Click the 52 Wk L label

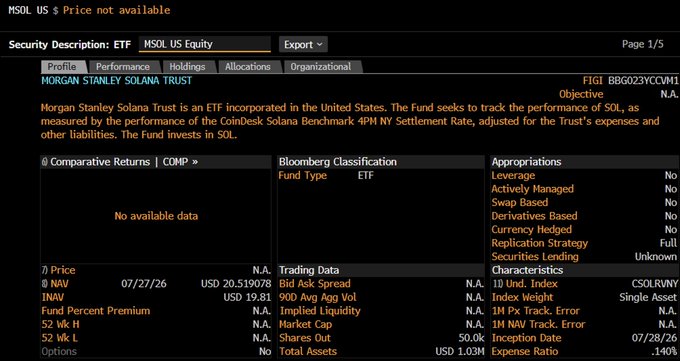pyautogui.click(x=60, y=338)
